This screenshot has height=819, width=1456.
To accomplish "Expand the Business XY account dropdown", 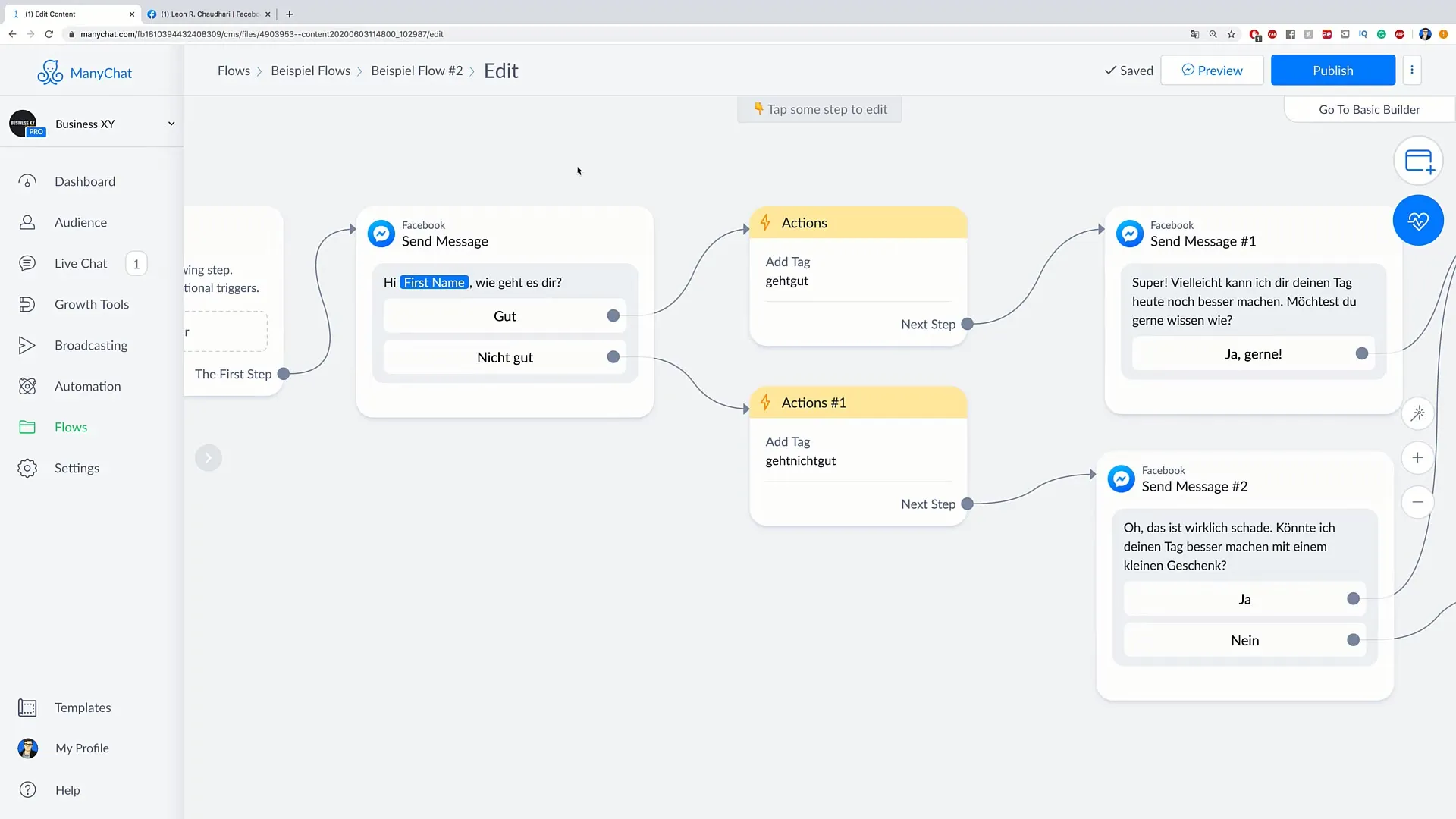I will coord(170,123).
